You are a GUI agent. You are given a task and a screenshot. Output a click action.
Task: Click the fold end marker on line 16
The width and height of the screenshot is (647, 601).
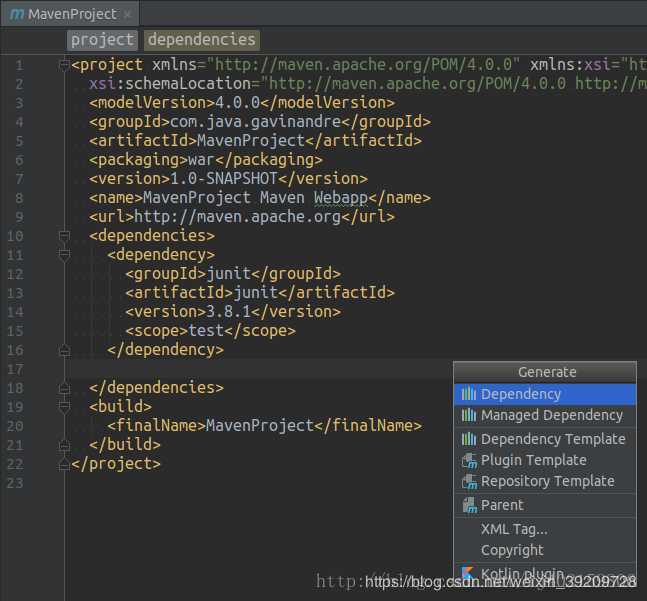coord(64,350)
